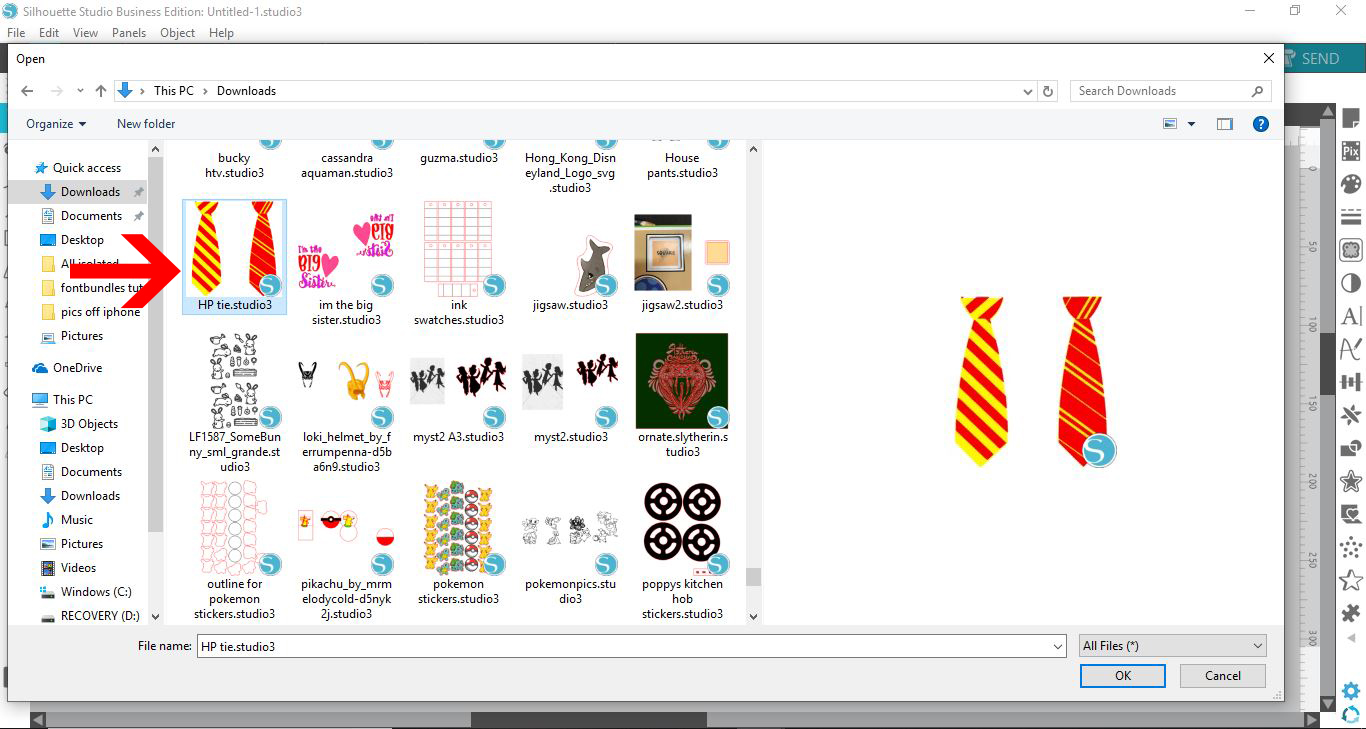Toggle the preview pane button
The image size is (1366, 729).
(1225, 124)
